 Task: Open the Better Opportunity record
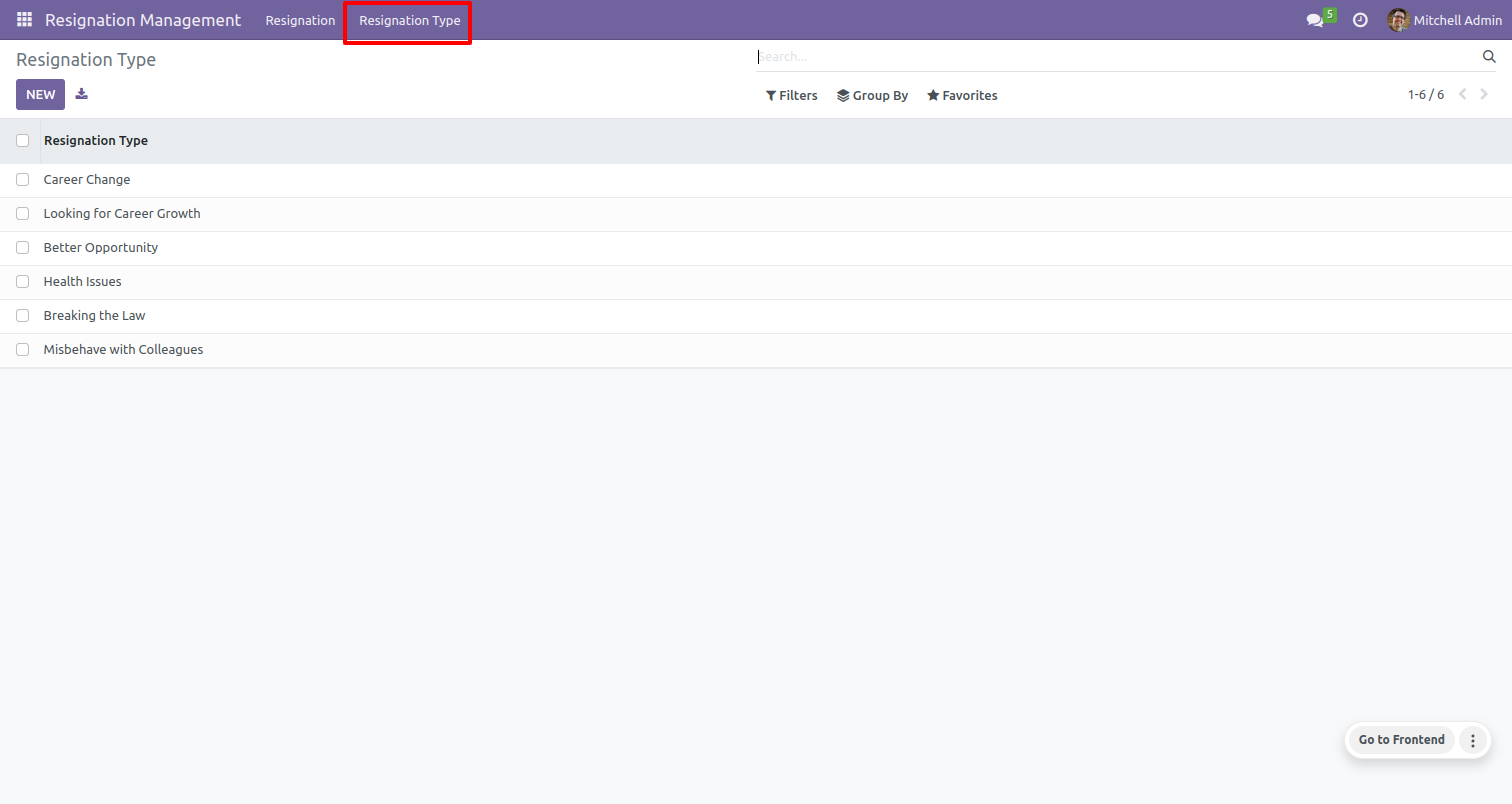click(101, 248)
